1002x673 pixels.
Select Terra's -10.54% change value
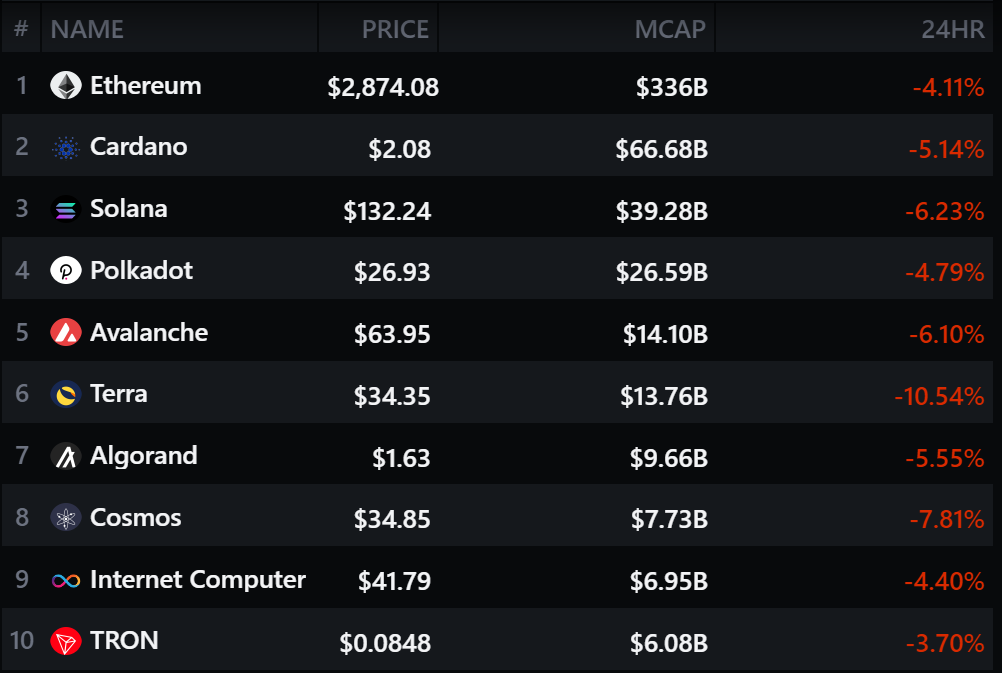pyautogui.click(x=939, y=396)
